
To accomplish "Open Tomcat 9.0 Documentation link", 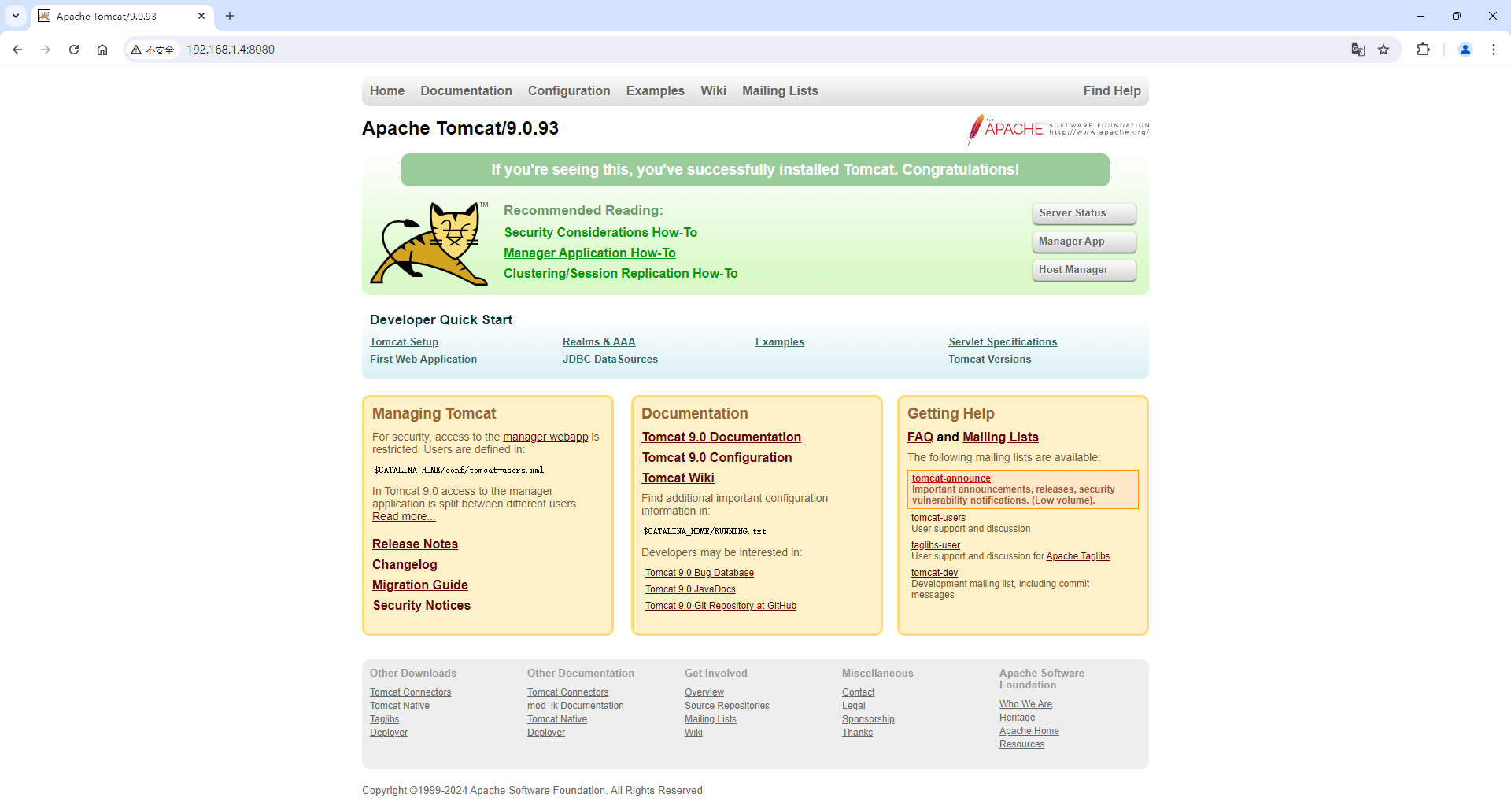I will pyautogui.click(x=722, y=437).
